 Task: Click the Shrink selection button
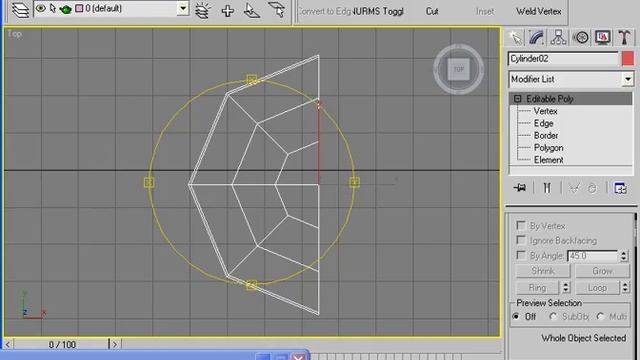[x=543, y=271]
